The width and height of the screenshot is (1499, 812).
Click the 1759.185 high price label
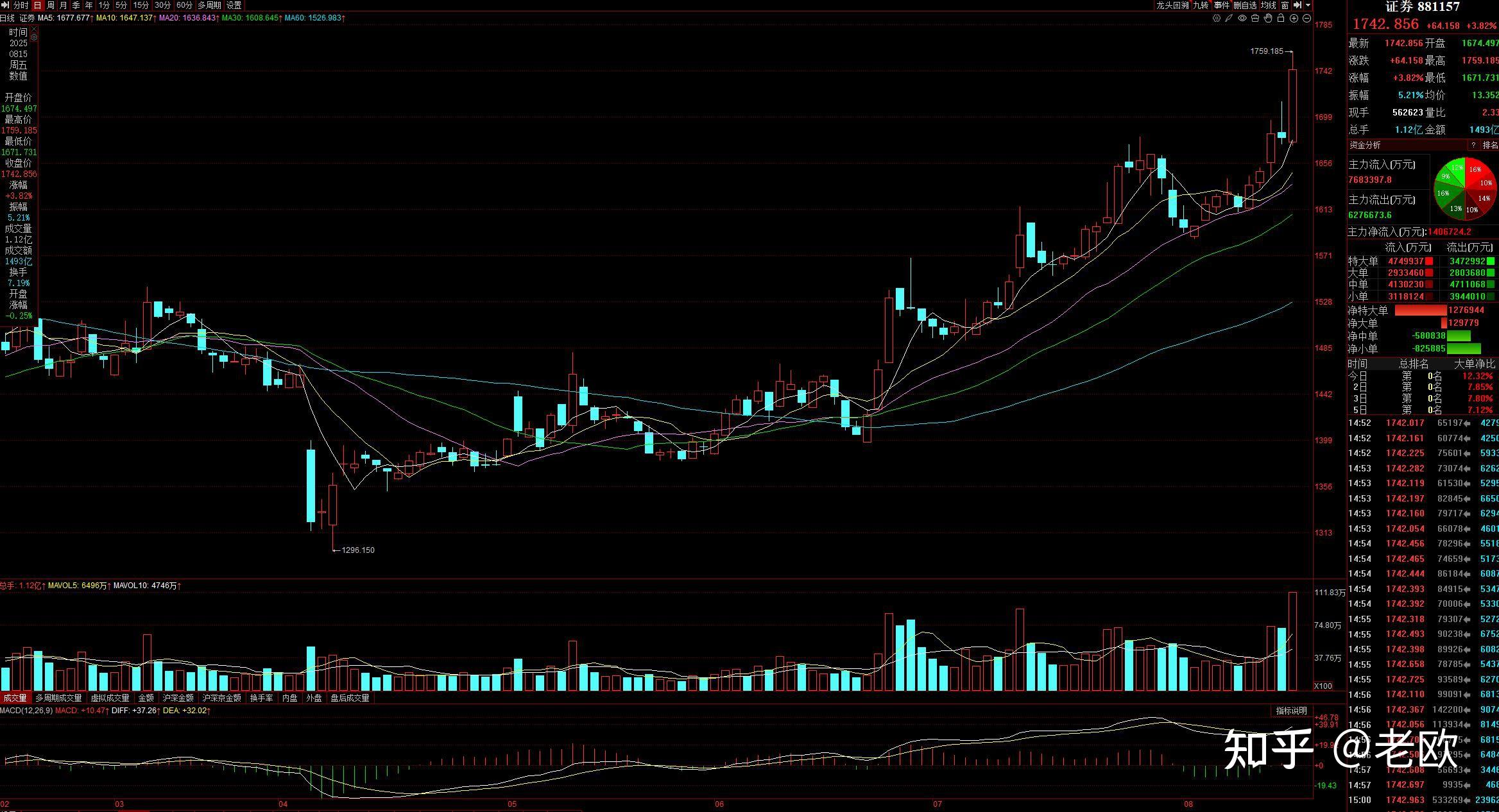pyautogui.click(x=1266, y=51)
